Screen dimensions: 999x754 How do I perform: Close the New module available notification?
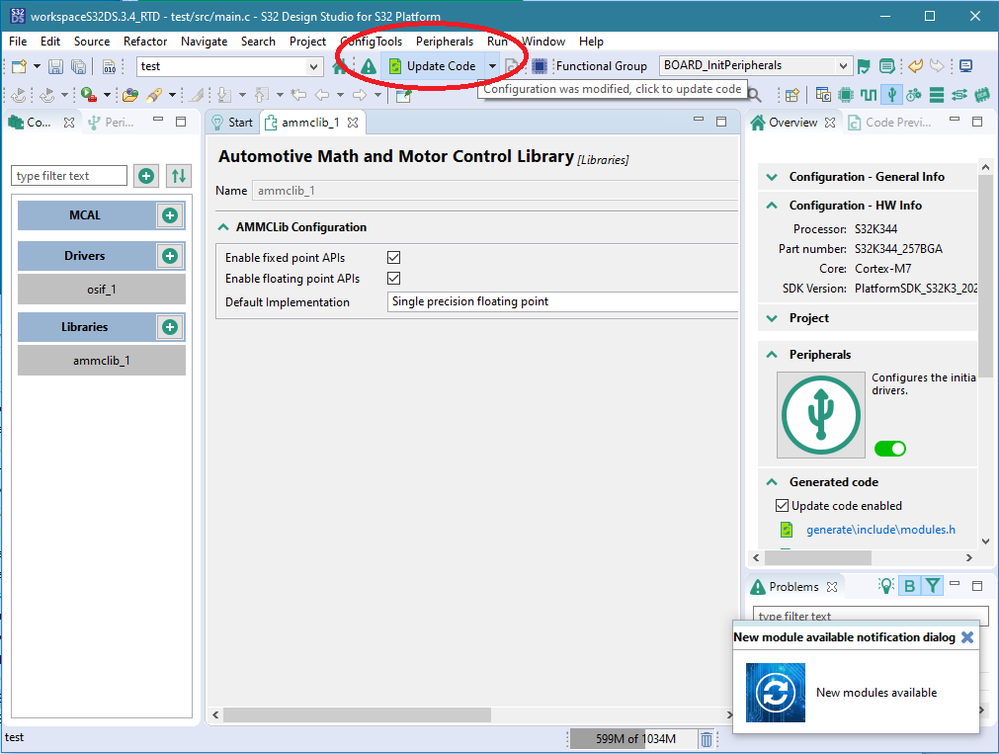coord(967,637)
